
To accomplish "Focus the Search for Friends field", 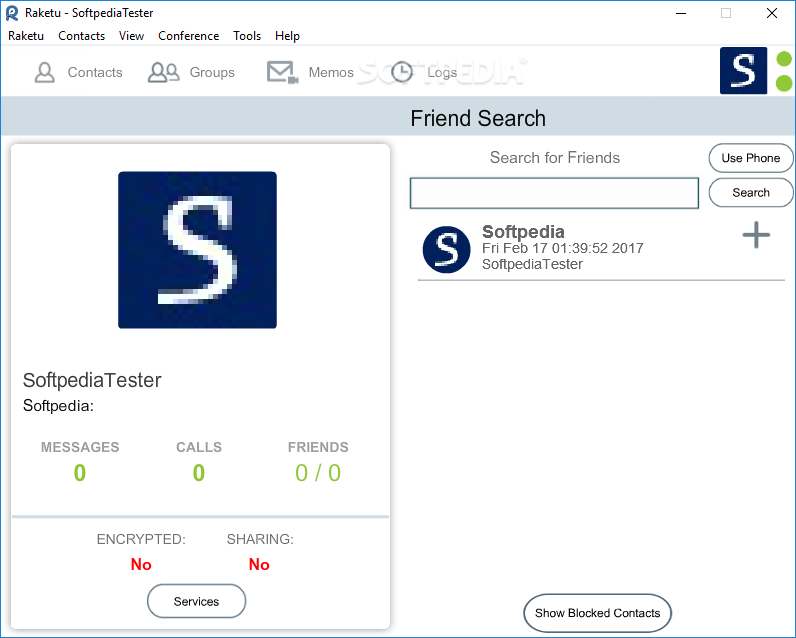I will pos(554,193).
